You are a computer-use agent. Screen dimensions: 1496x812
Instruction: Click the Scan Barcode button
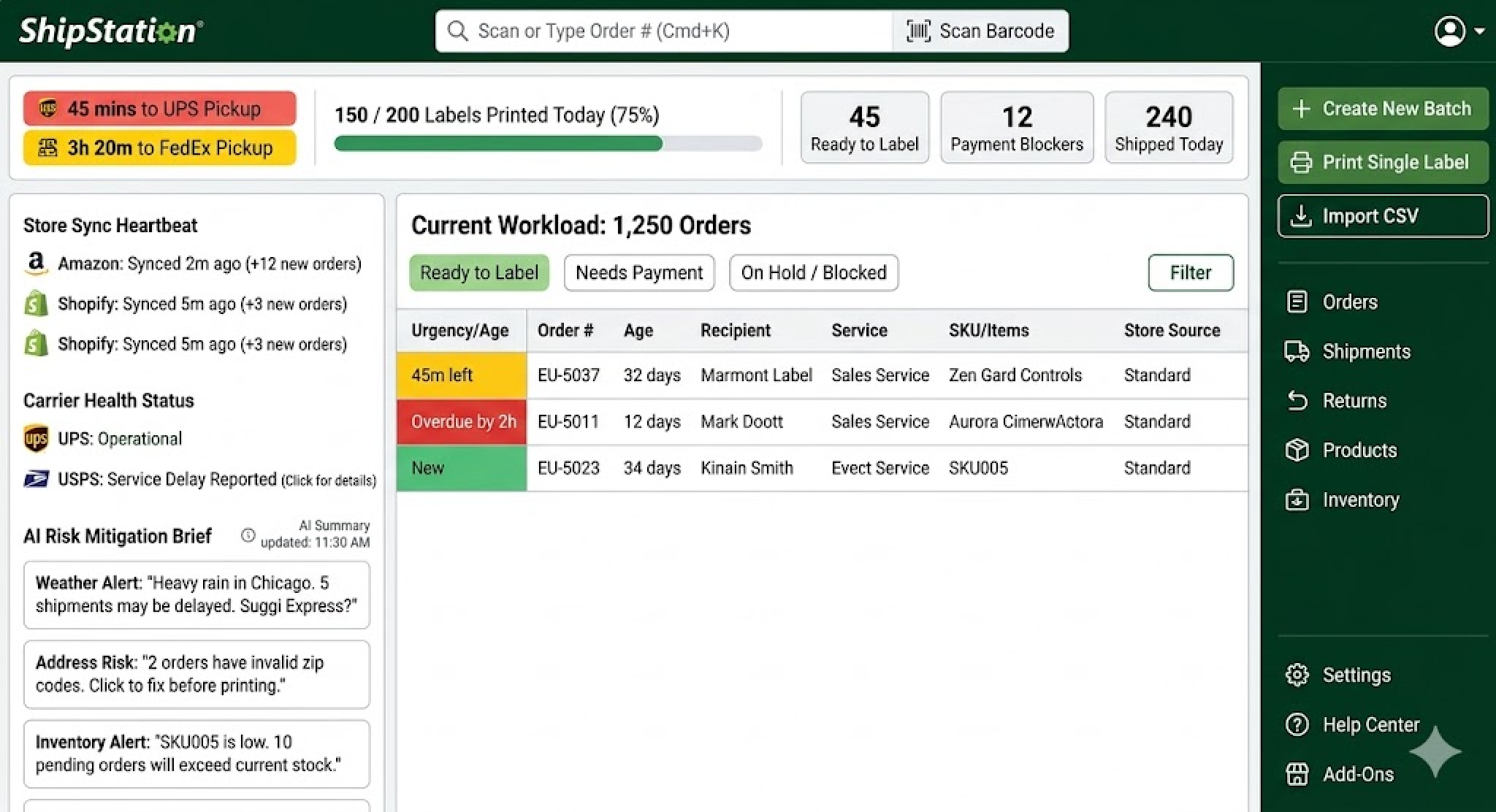coord(980,31)
